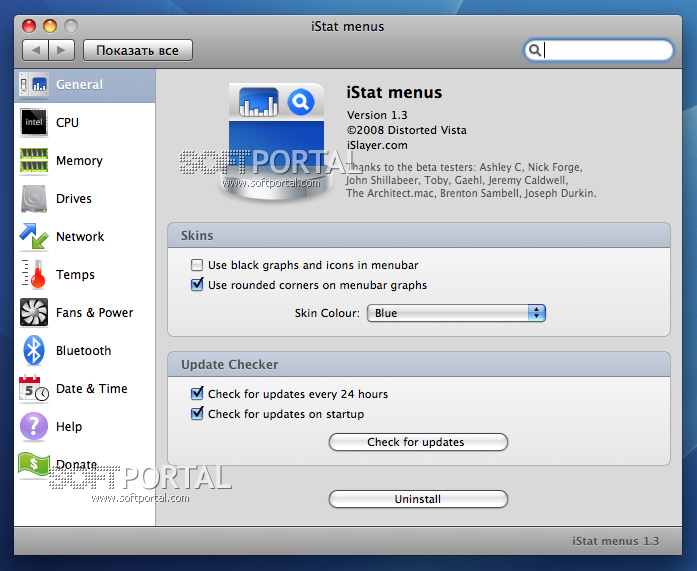Click the ©2008 Distorted Vista text

(407, 130)
